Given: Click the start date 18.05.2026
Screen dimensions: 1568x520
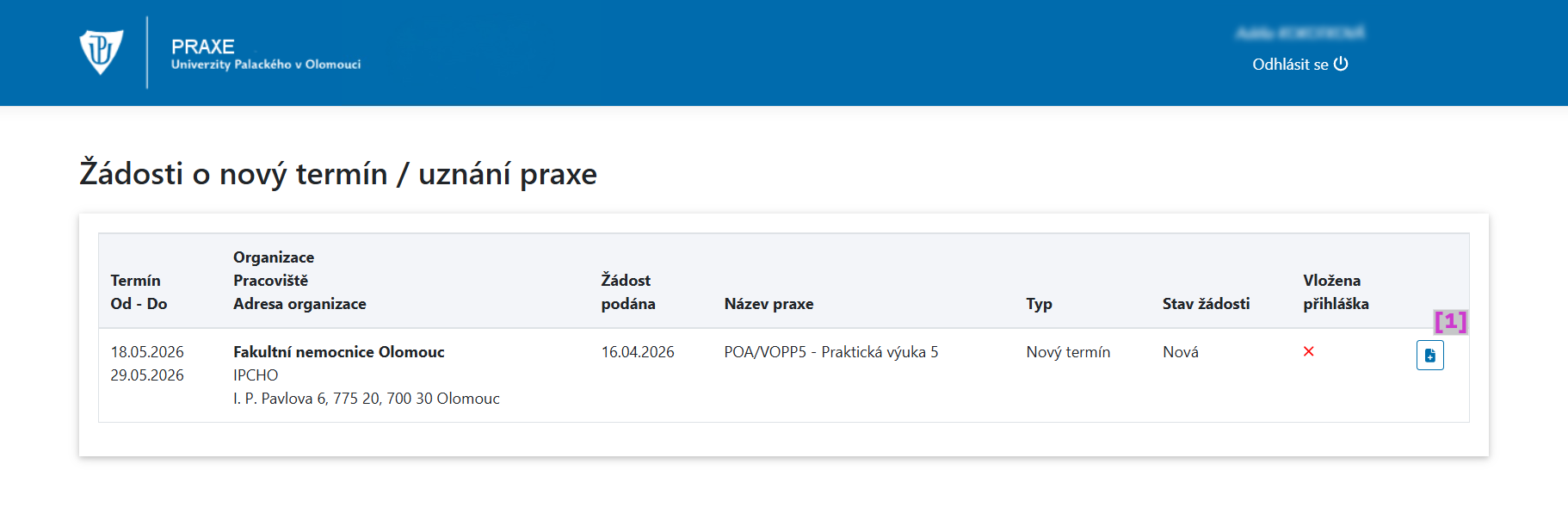Looking at the screenshot, I should click(x=147, y=352).
